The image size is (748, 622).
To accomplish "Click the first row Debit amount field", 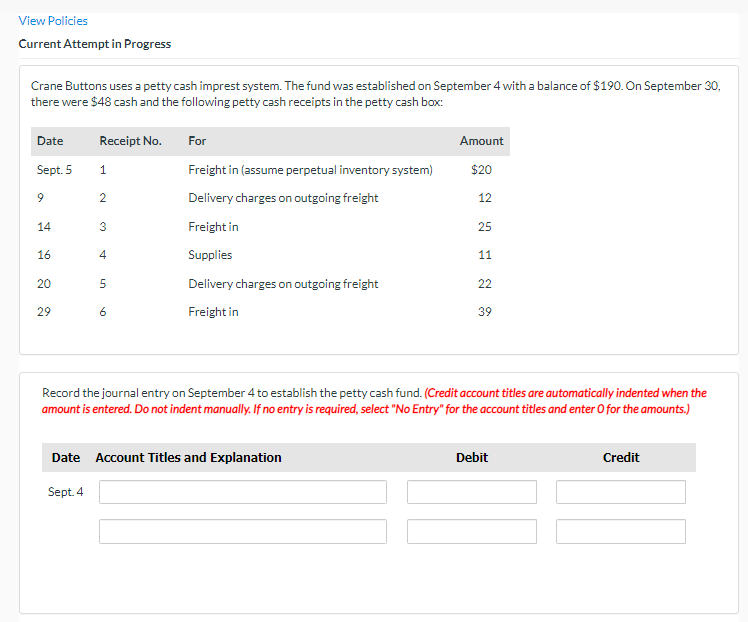I will (472, 492).
